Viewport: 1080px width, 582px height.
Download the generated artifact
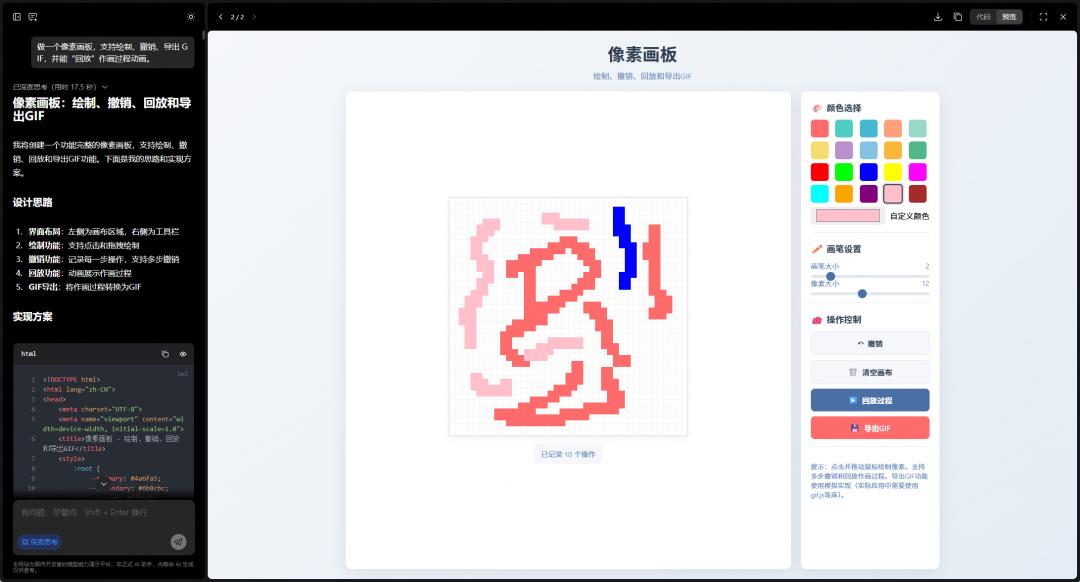point(937,17)
